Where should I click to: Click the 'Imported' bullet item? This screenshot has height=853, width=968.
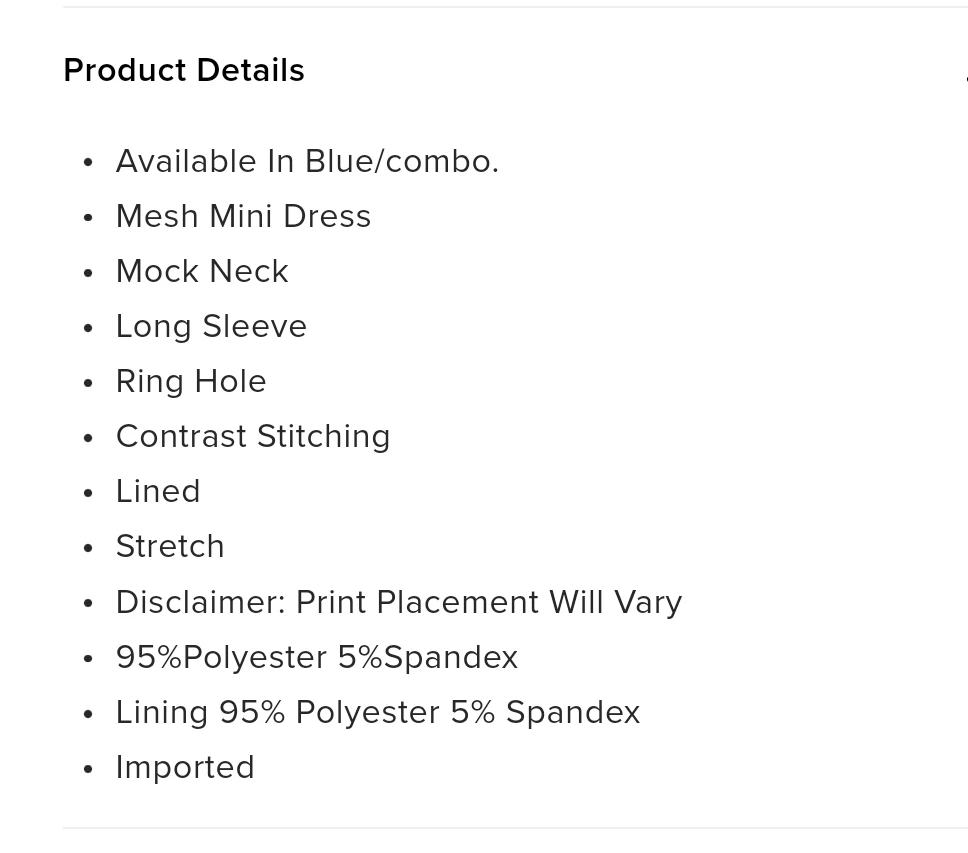(x=185, y=767)
